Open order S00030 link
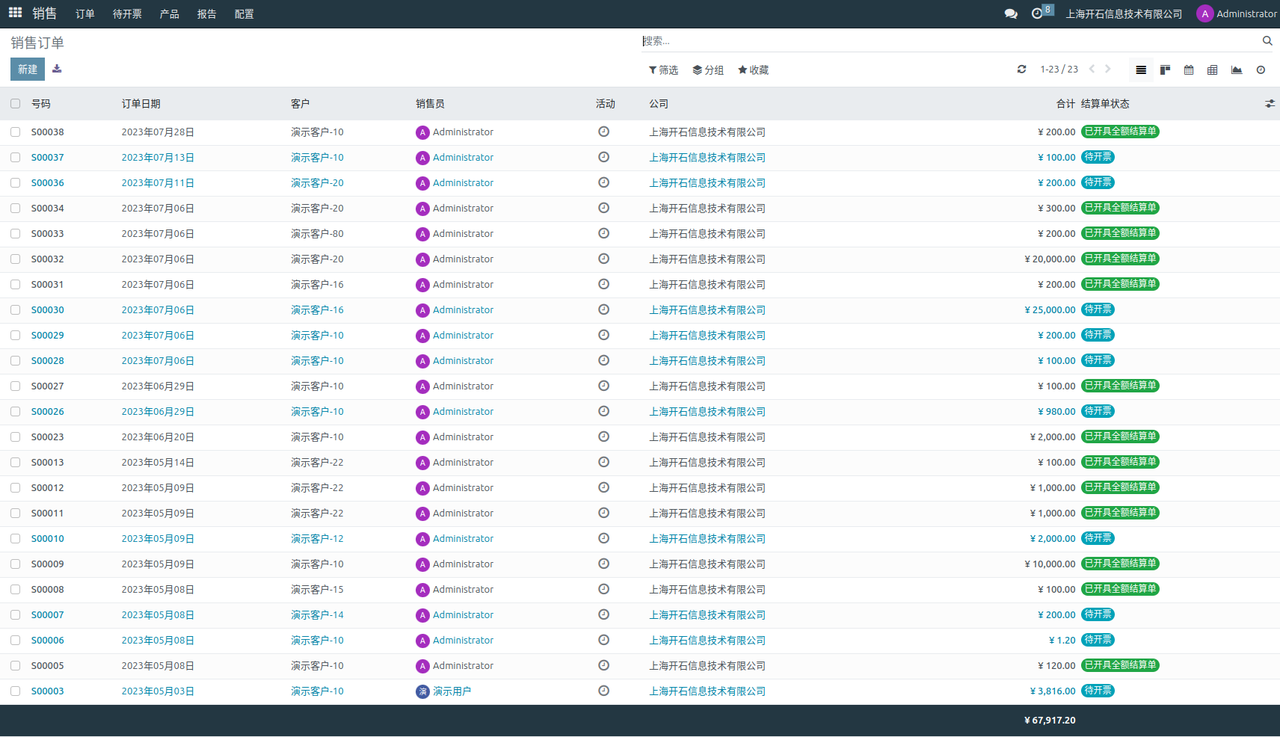The image size is (1280, 737). [47, 310]
